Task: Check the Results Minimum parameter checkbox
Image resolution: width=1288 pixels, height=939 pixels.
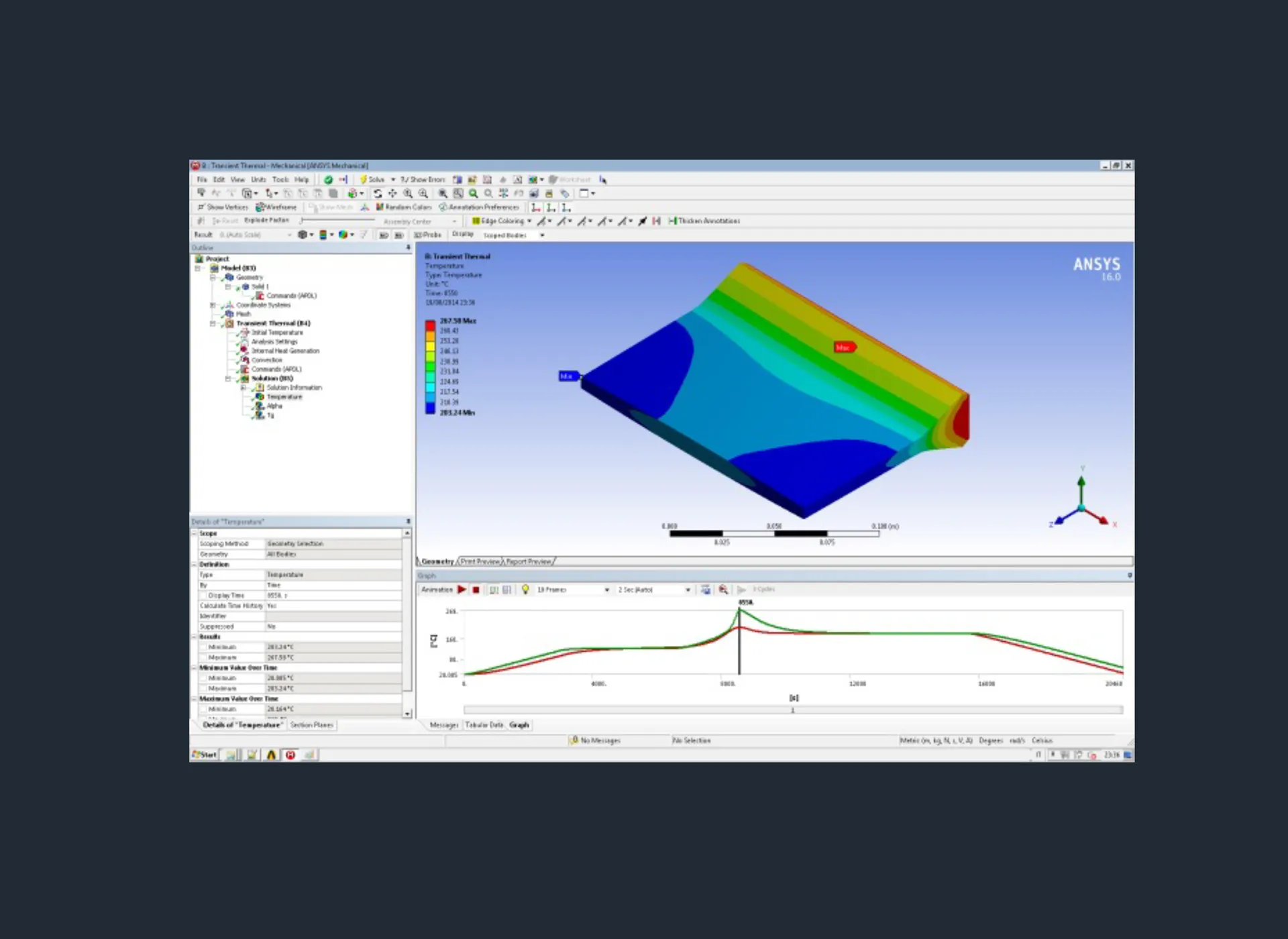Action: 203,647
